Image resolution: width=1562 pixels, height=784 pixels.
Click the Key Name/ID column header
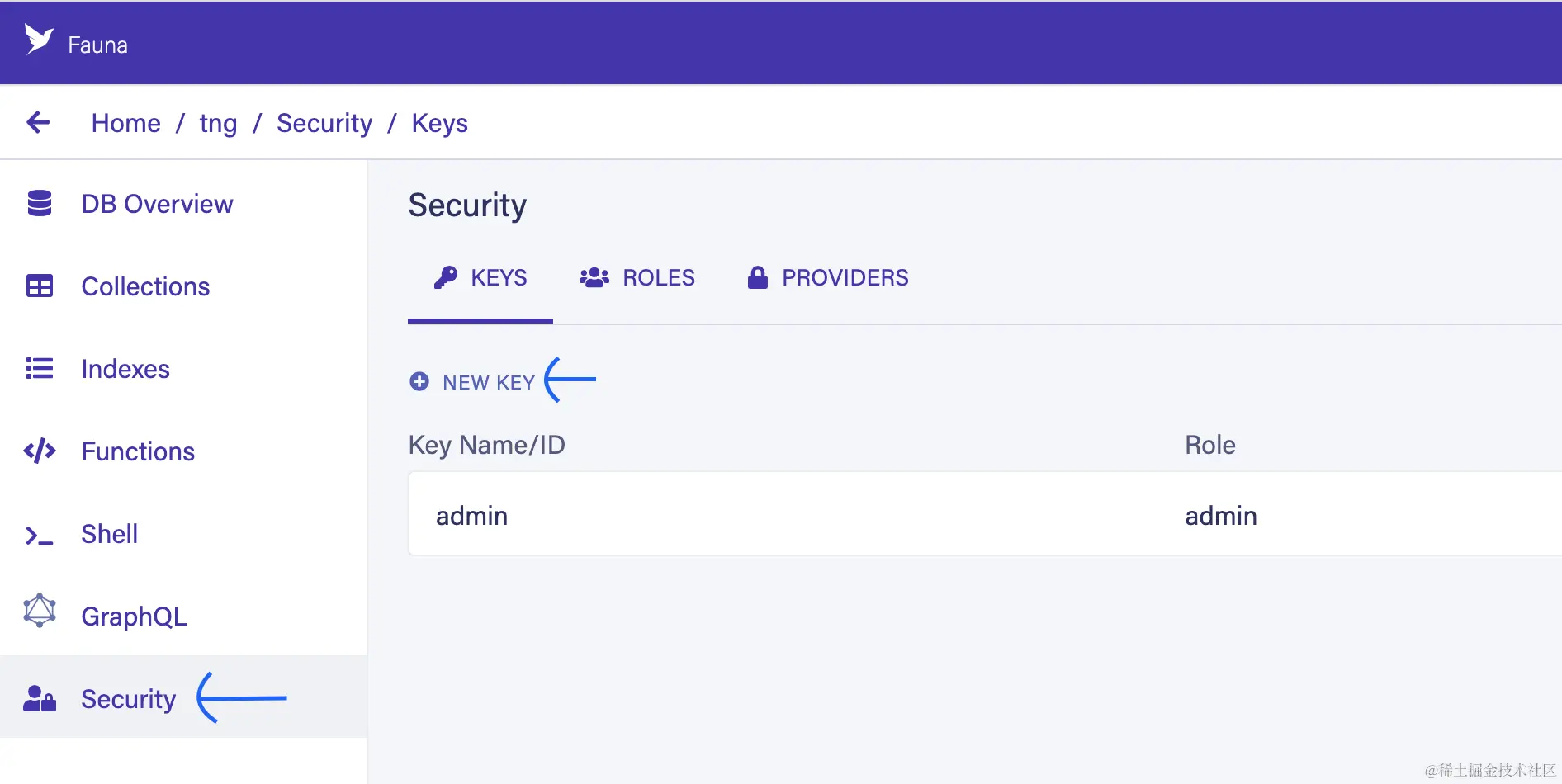487,445
